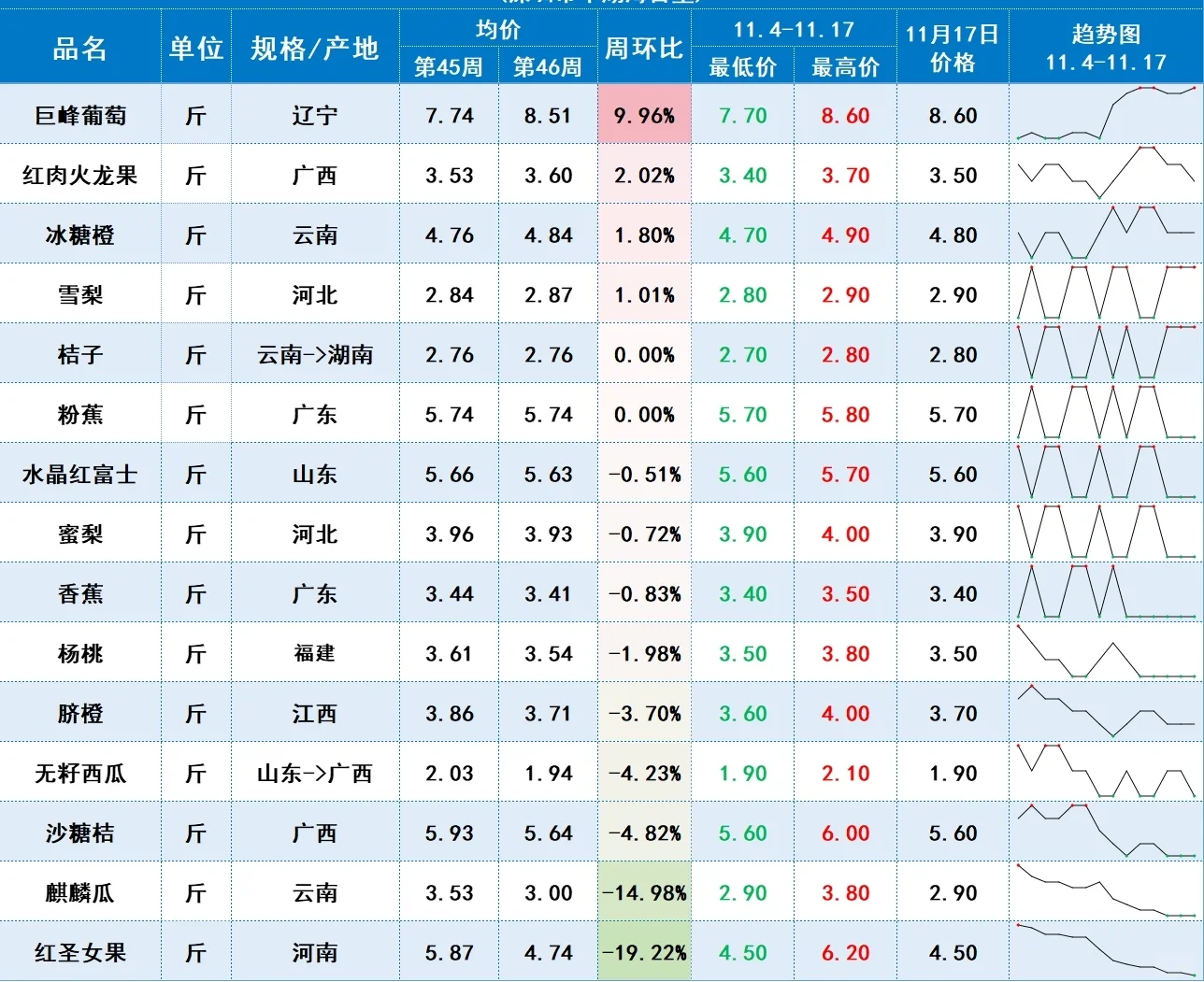Click 巨峰葡萄 highest price 8.60 in red

pyautogui.click(x=845, y=116)
